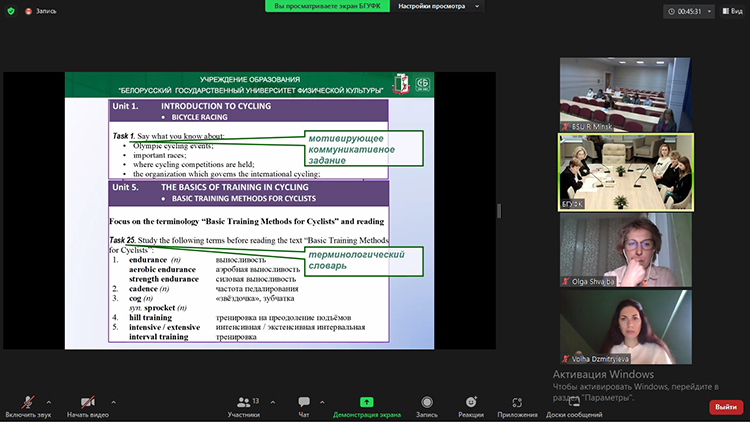Expand audio options arrow next to microphone
Viewport: 750px width, 423px height.
click(49, 402)
